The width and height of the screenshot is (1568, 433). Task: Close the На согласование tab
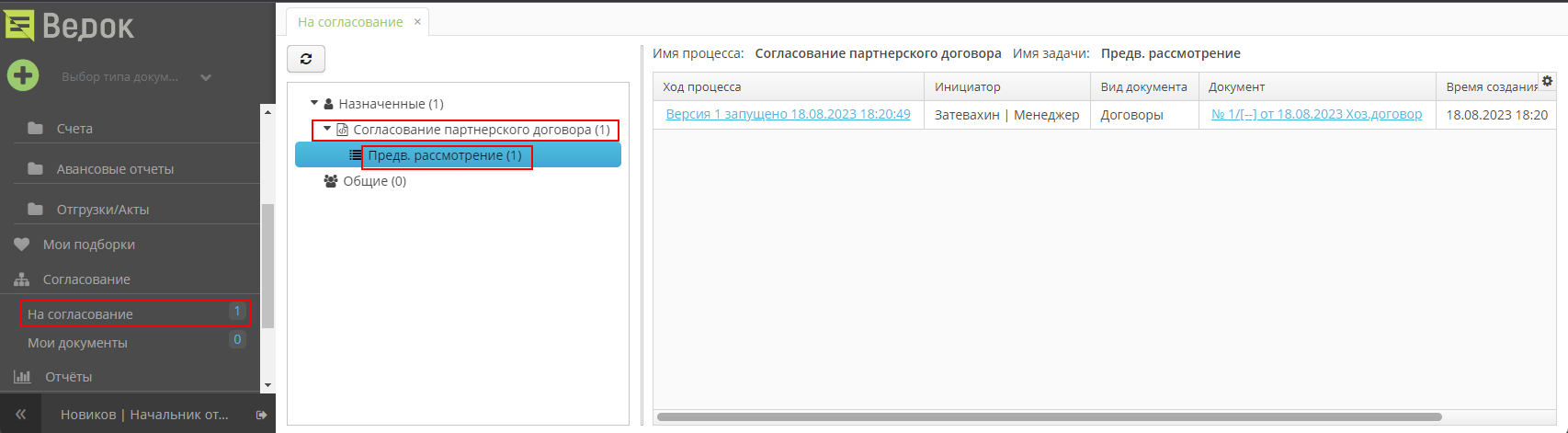tap(417, 21)
